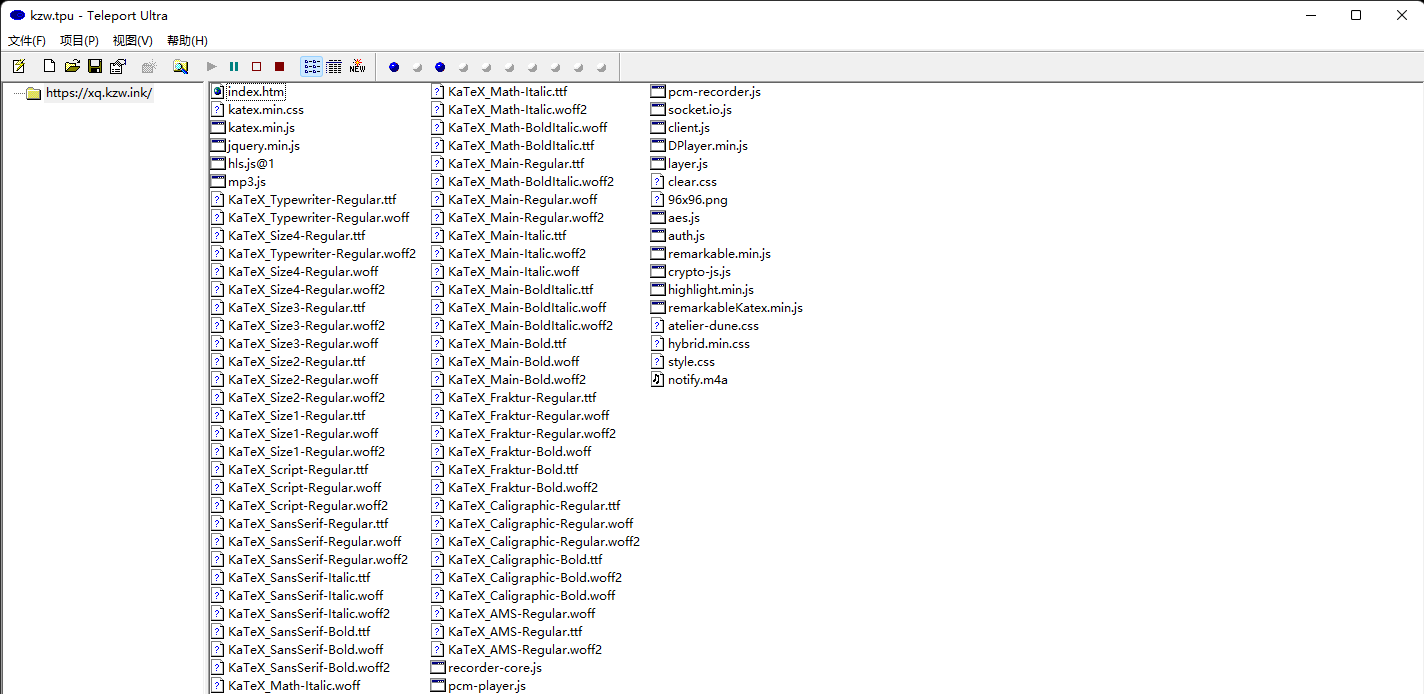Click the hollow red stop button
This screenshot has height=694, width=1424.
256,67
